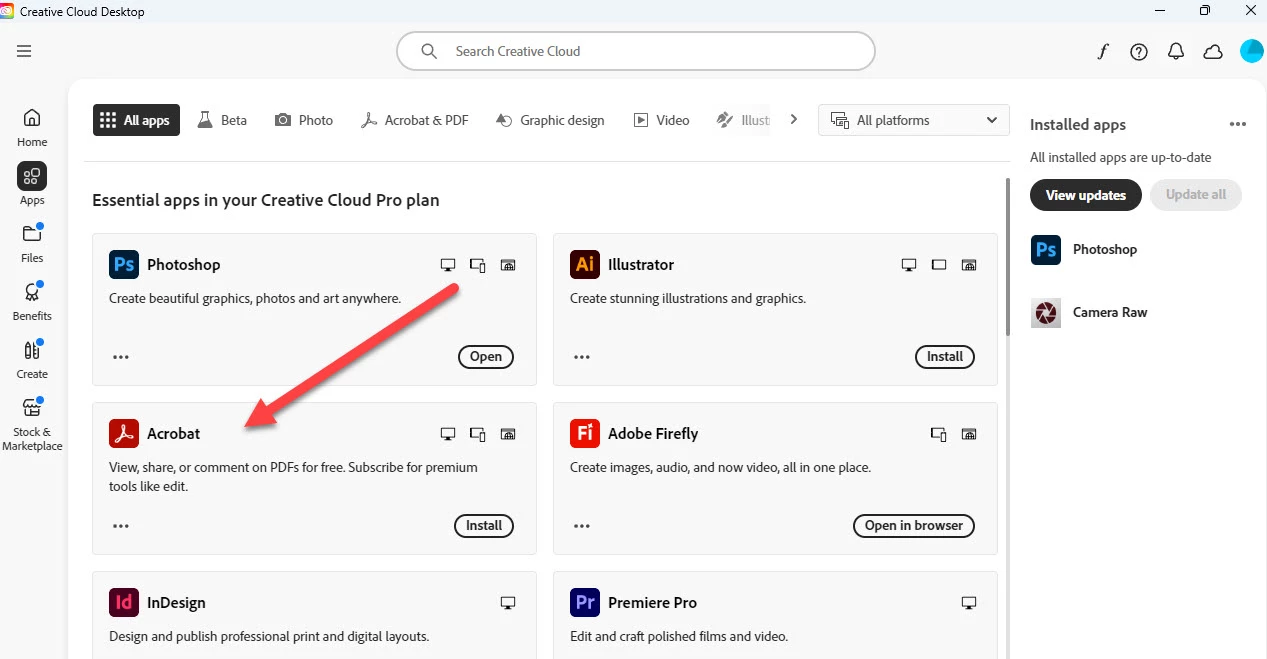1267x659 pixels.
Task: Click 'All installed apps are up-to-date' text
Action: point(1121,158)
